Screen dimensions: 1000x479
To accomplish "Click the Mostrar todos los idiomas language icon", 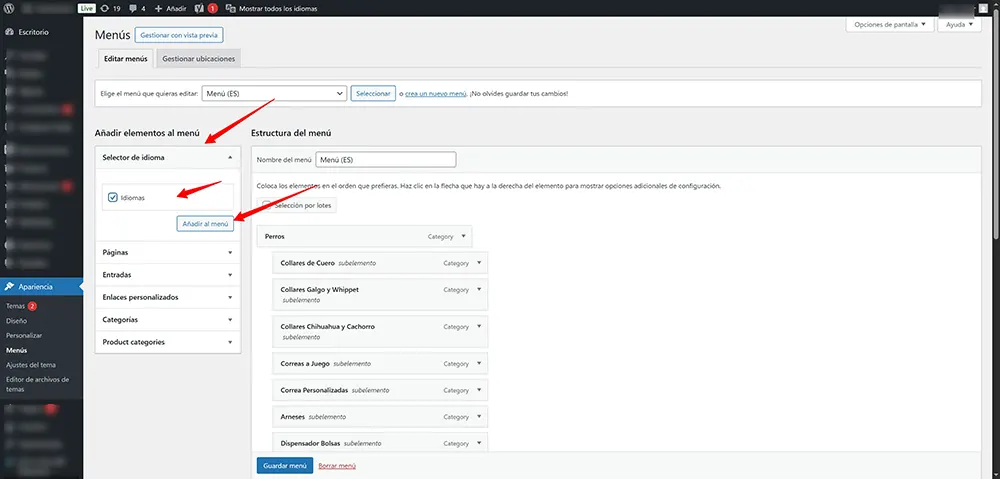I will click(x=232, y=8).
